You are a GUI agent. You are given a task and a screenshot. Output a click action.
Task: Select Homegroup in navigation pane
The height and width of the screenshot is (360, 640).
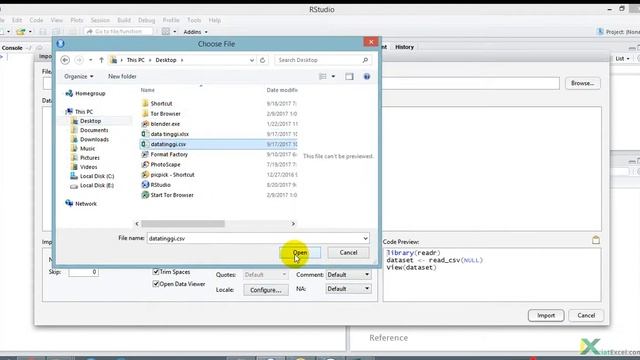(x=86, y=93)
